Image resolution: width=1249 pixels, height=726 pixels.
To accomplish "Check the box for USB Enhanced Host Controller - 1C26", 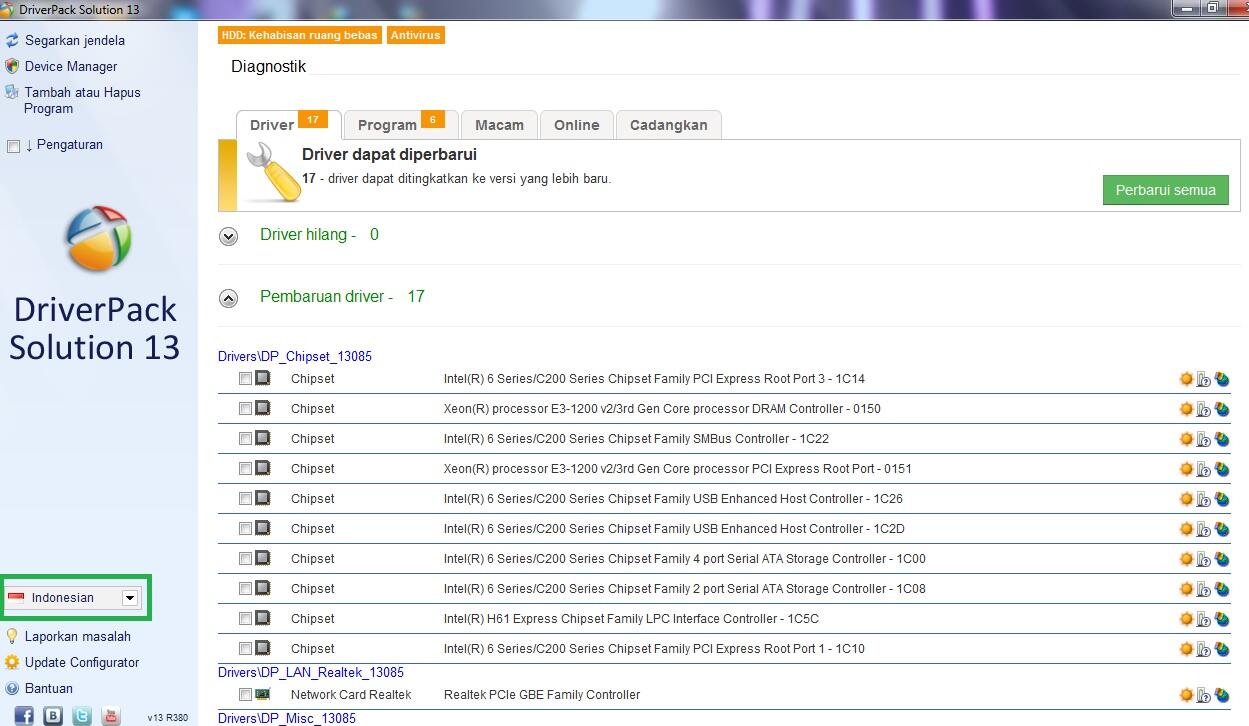I will 245,499.
